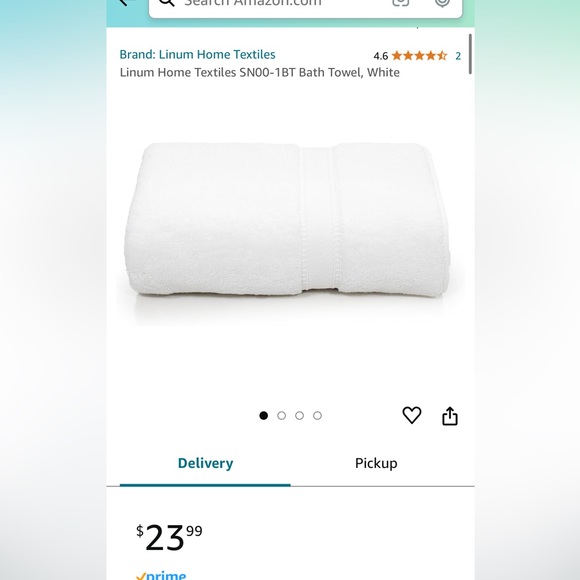580x580 pixels.
Task: Open the 2 reviews count link
Action: [x=458, y=56]
